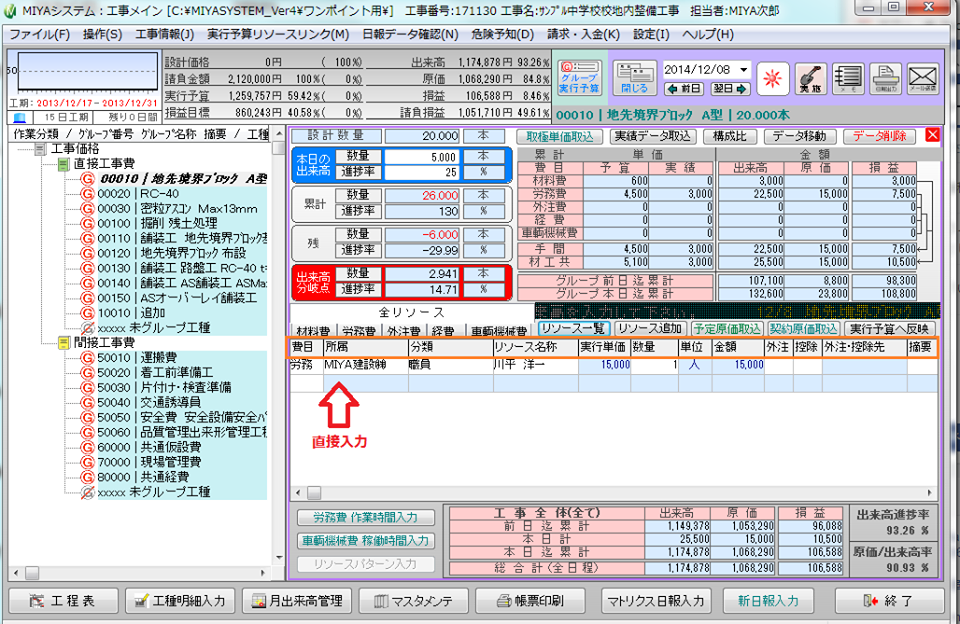Click the green 直接工事費 folder icon
Image resolution: width=960 pixels, height=624 pixels.
pos(64,164)
